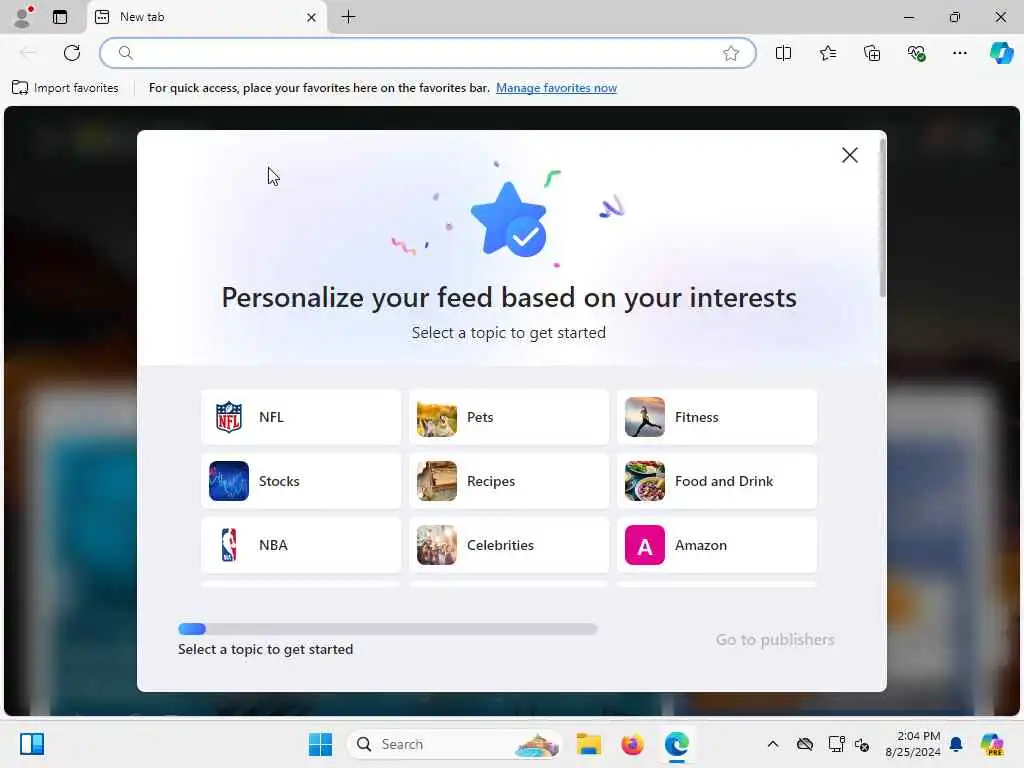The height and width of the screenshot is (768, 1024).
Task: Refresh the page
Action: (72, 53)
